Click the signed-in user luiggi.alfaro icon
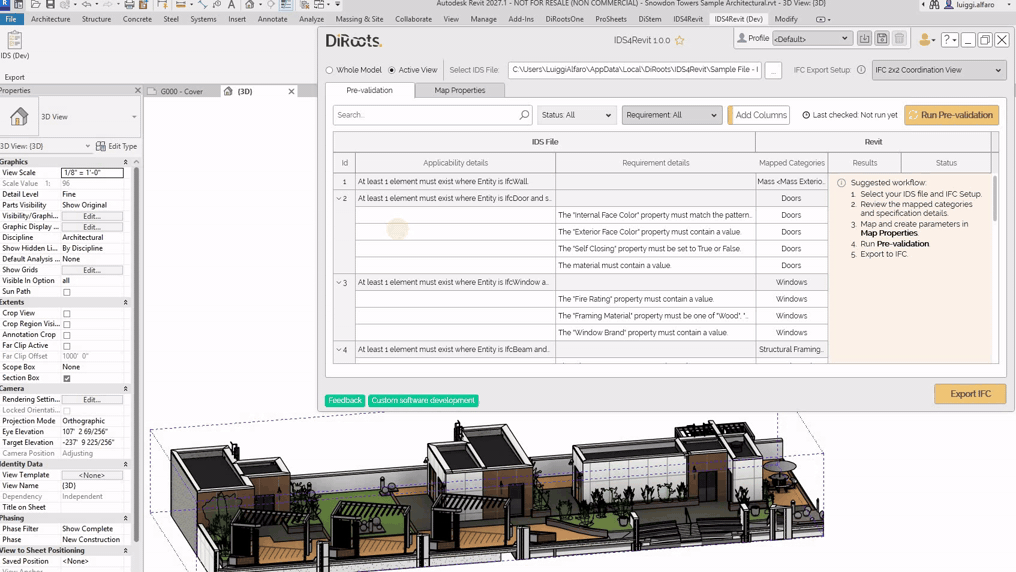 click(x=949, y=5)
